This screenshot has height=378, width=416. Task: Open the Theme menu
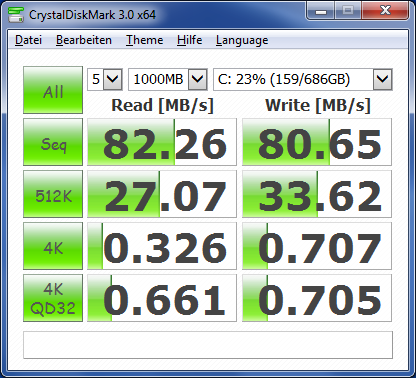tap(144, 40)
